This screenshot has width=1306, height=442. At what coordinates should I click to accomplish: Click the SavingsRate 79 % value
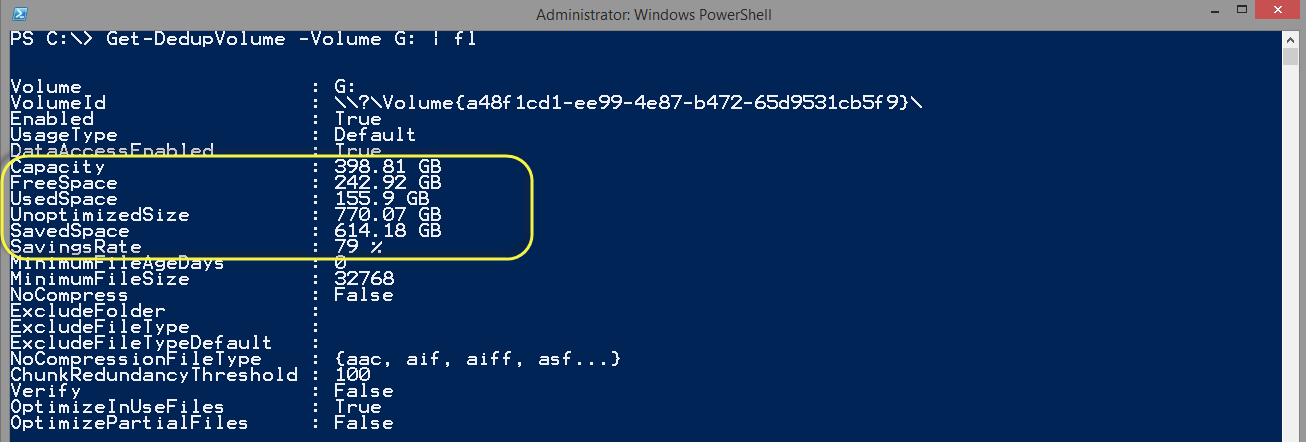(359, 247)
